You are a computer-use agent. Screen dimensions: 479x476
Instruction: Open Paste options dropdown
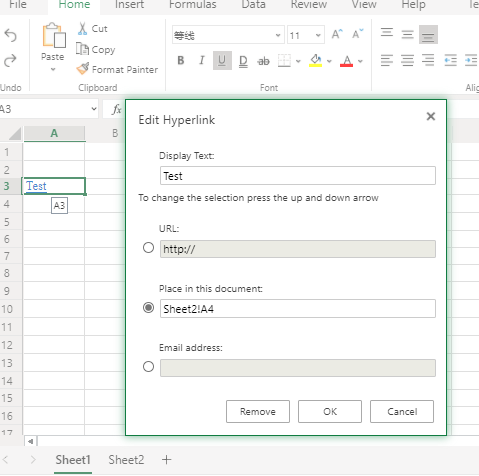(53, 70)
